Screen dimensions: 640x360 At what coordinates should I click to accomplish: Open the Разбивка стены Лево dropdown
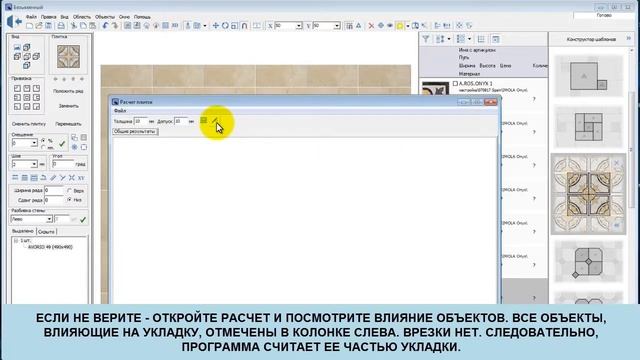click(x=49, y=219)
